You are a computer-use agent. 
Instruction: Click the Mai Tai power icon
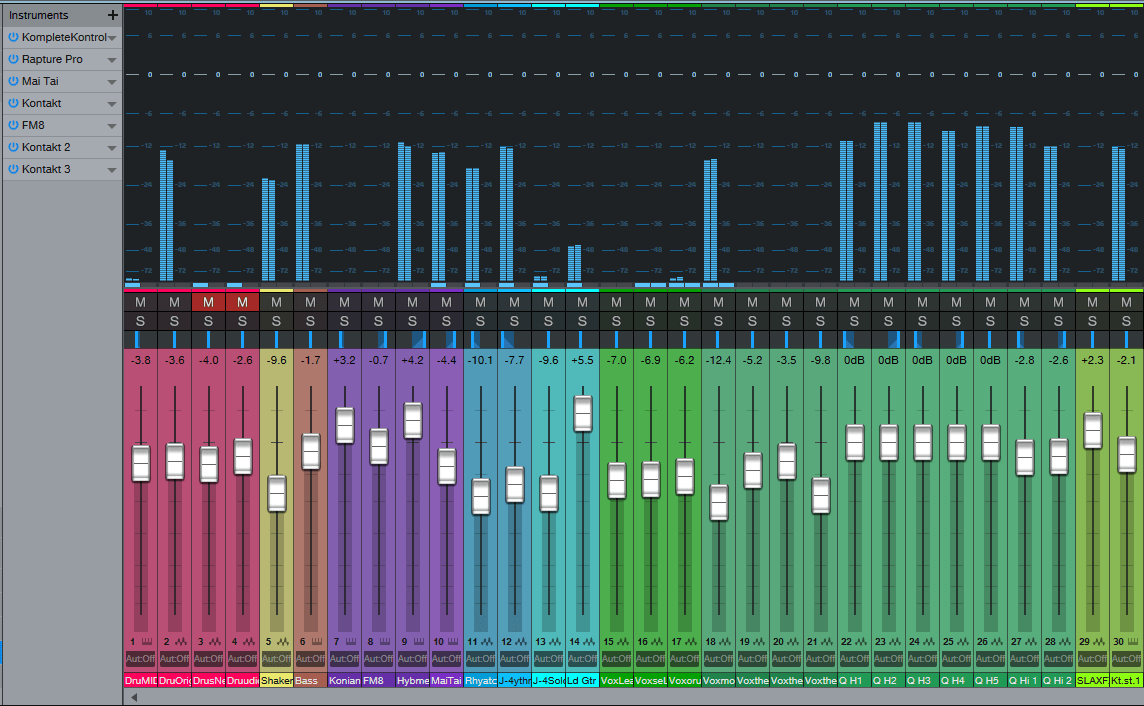point(13,81)
